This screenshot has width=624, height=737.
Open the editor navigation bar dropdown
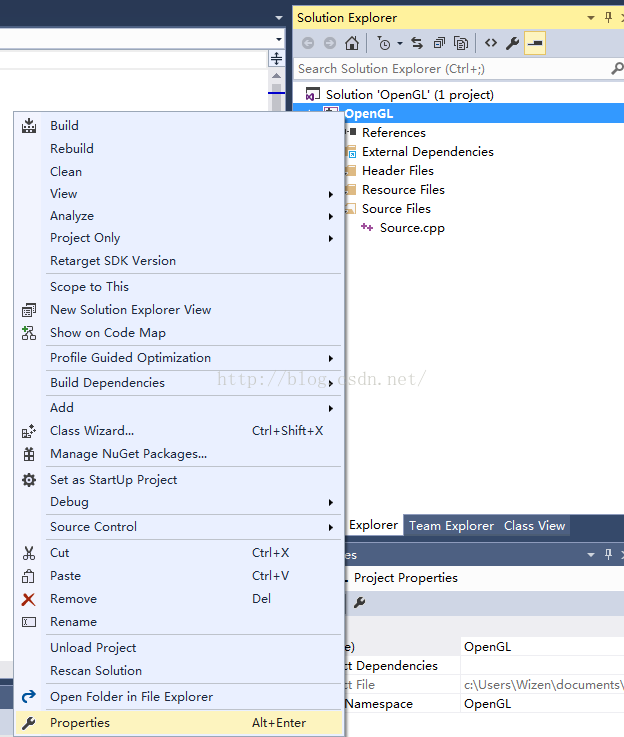[x=279, y=39]
